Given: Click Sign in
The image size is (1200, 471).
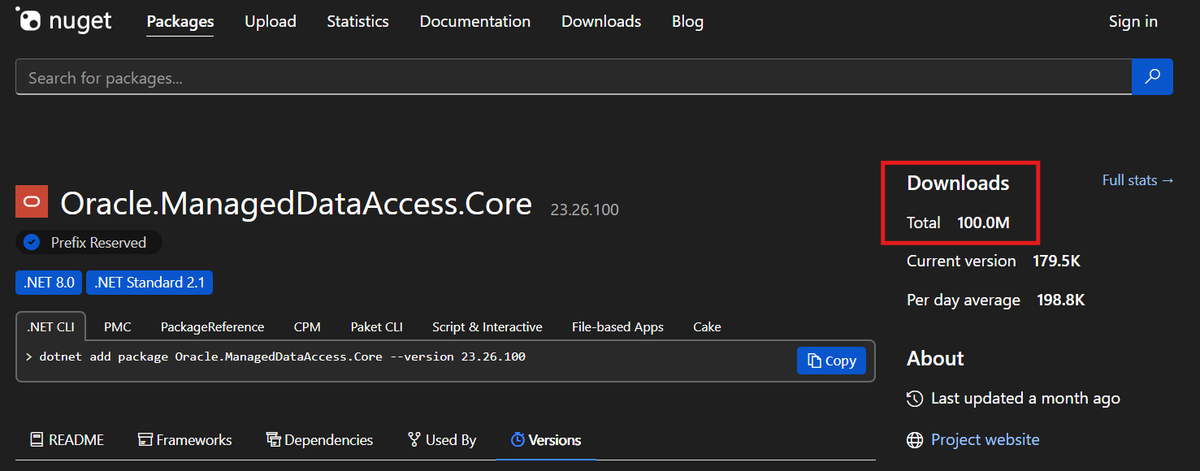Looking at the screenshot, I should click(x=1133, y=21).
